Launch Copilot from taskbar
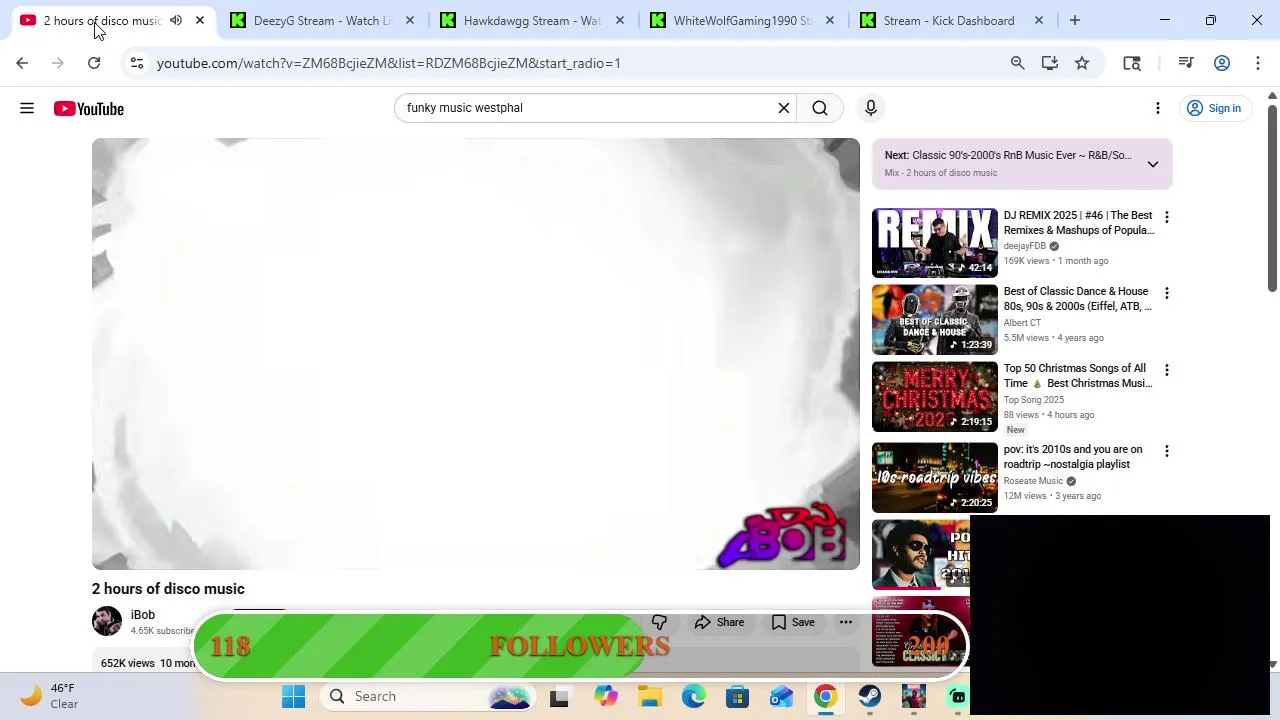 pos(606,696)
